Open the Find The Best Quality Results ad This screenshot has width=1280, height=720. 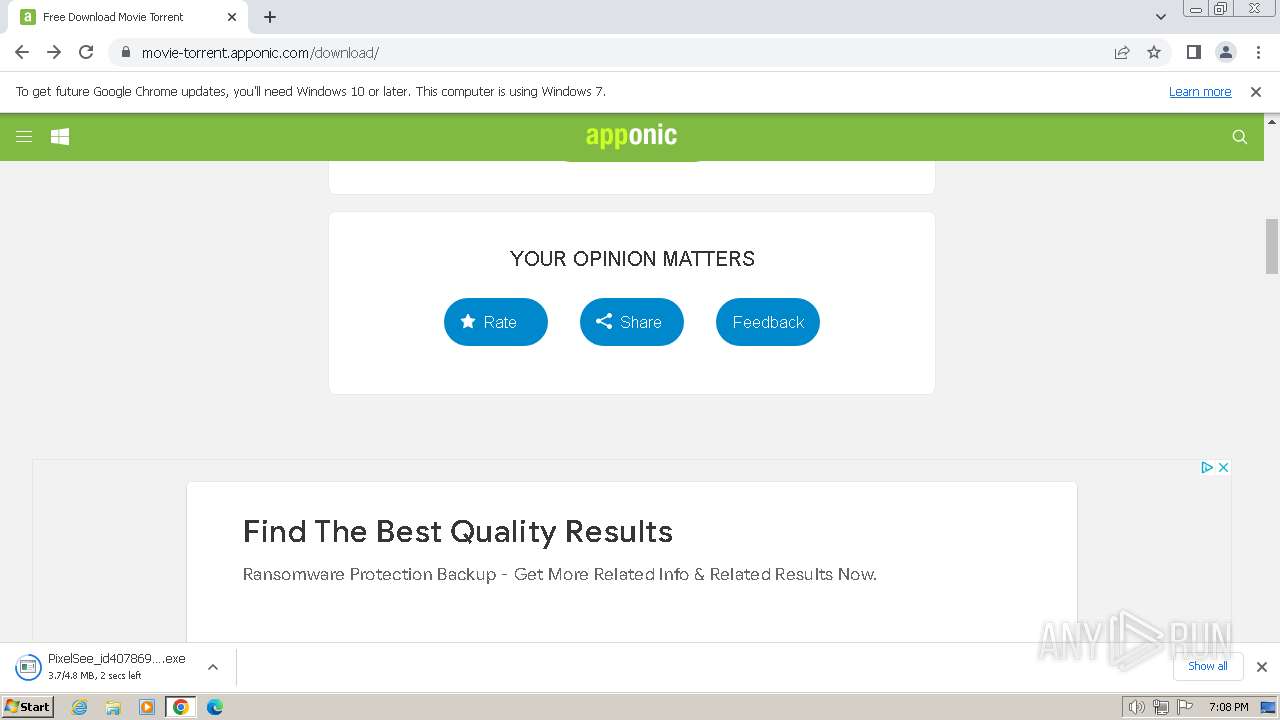[x=458, y=531]
